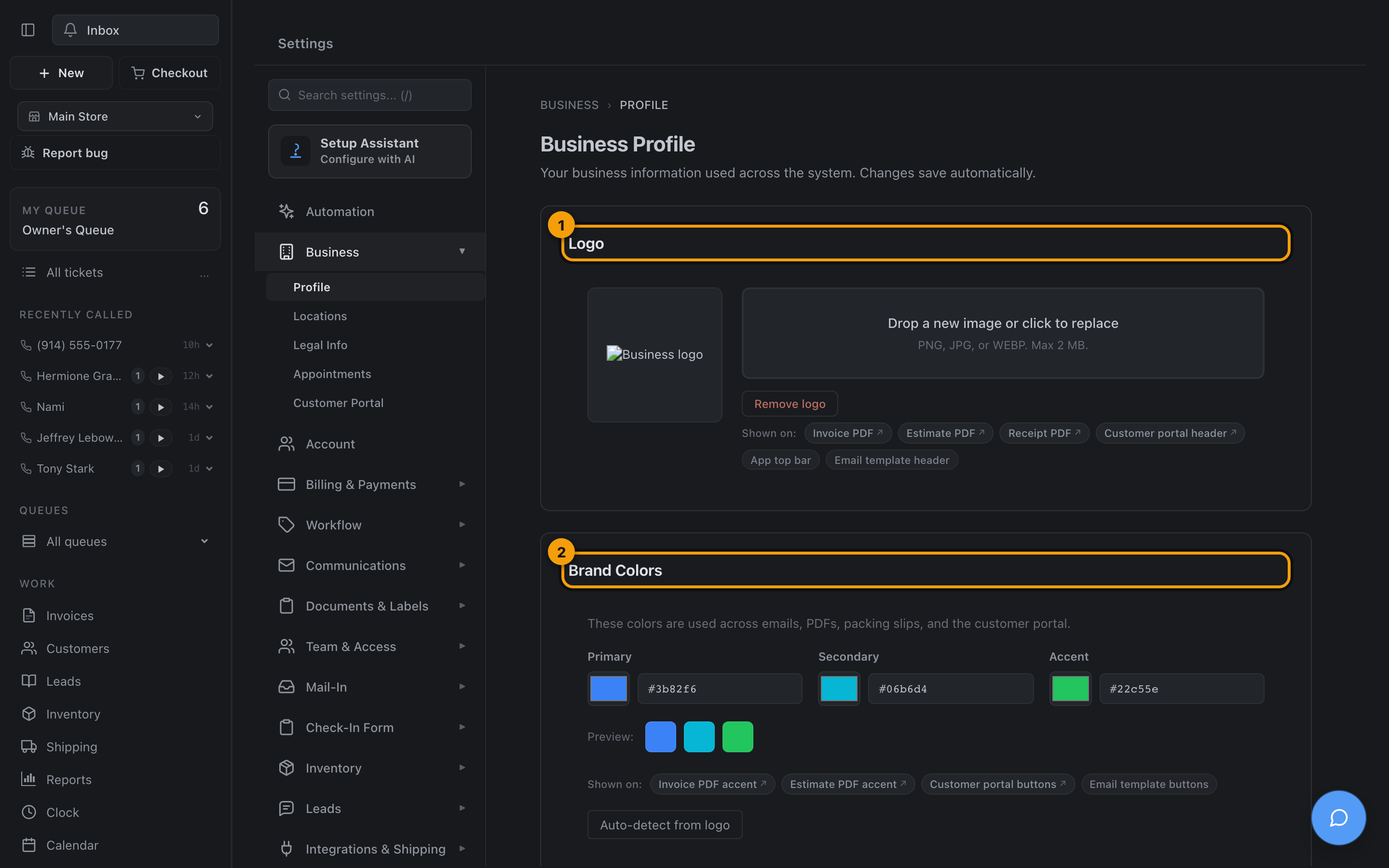Click the Accent hex #22c55e field
1389x868 pixels.
tap(1182, 688)
